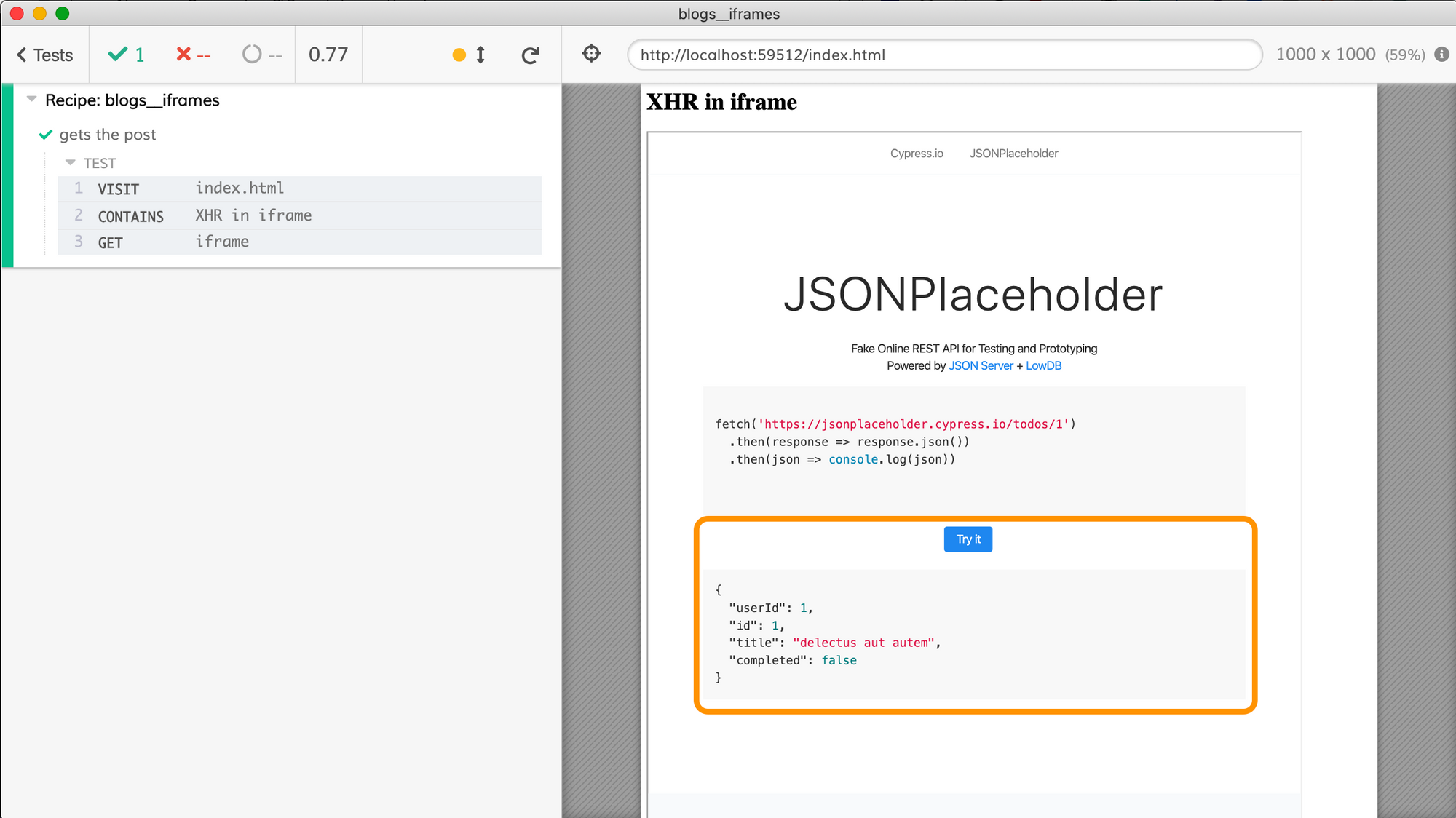Open the selector playground crosshair icon

point(591,54)
